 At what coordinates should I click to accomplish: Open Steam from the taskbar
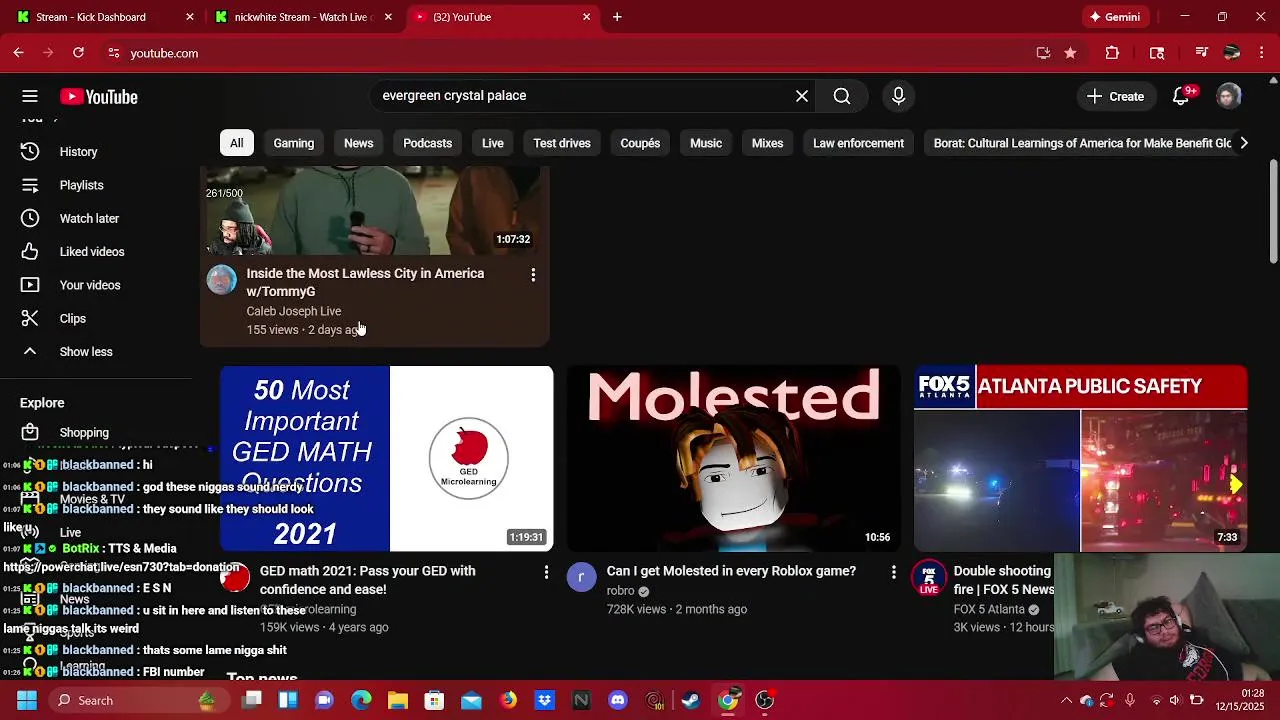(x=691, y=700)
